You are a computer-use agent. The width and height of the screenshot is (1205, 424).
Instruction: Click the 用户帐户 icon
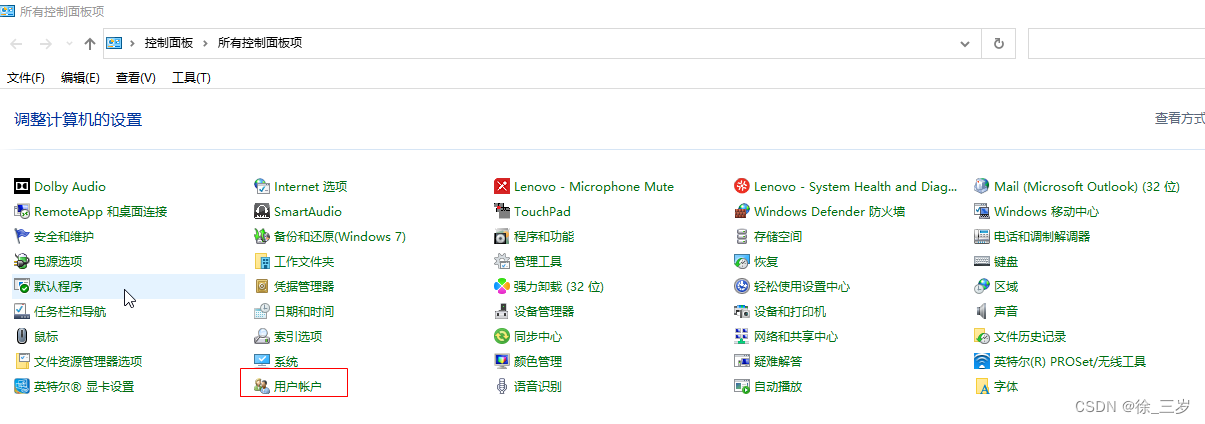tap(262, 386)
